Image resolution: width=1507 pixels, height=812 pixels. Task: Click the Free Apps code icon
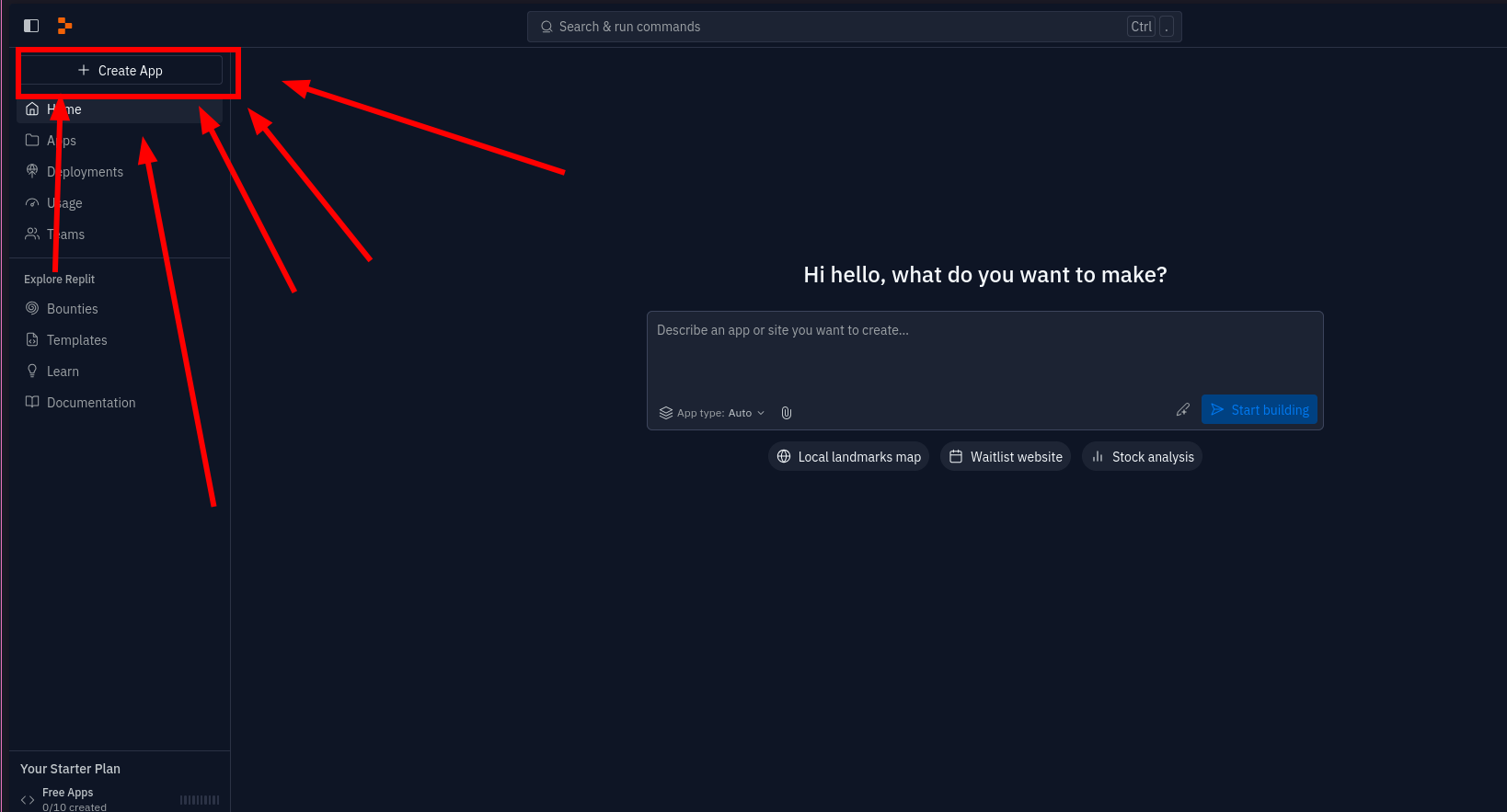[28, 800]
